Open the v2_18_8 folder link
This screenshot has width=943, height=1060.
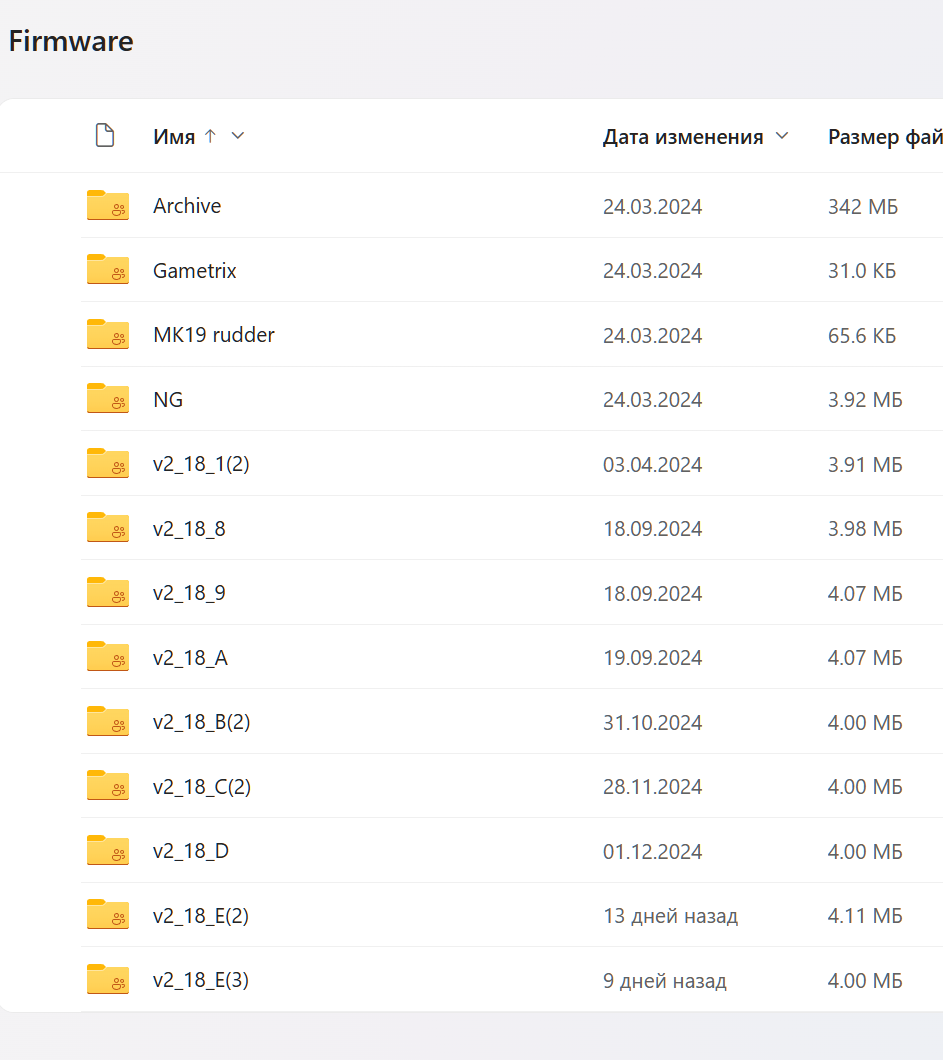[189, 529]
